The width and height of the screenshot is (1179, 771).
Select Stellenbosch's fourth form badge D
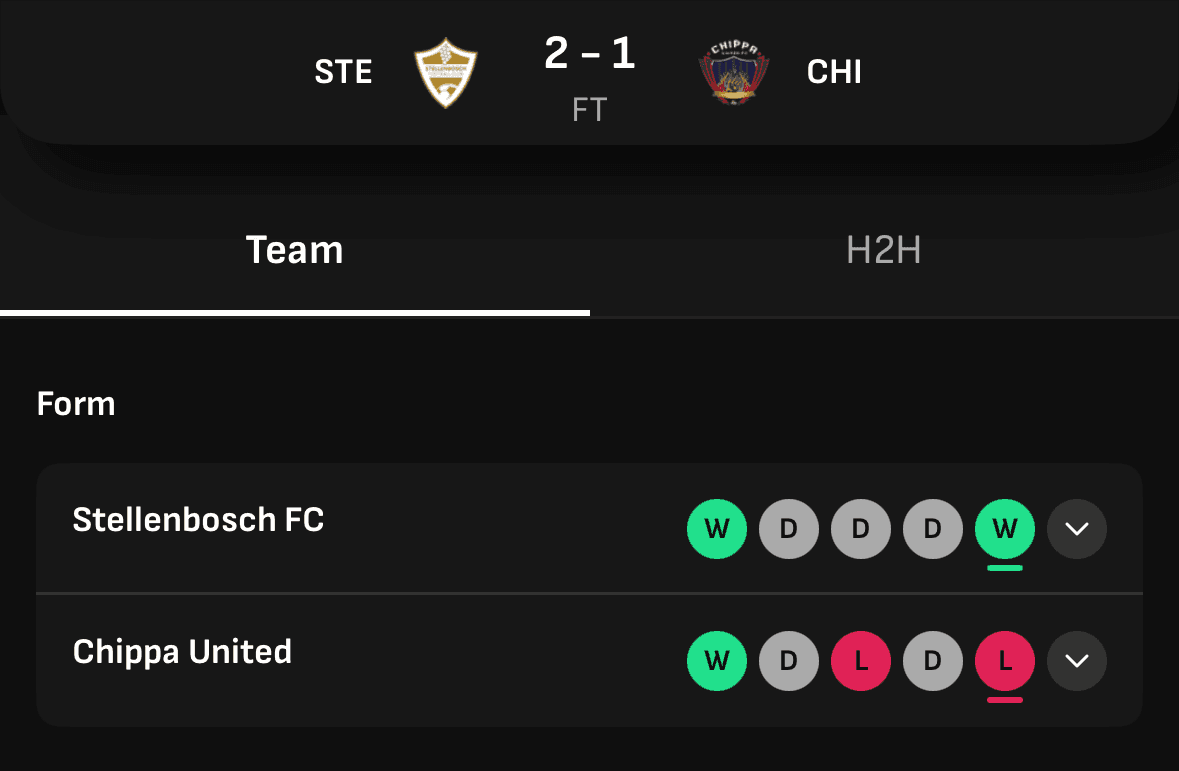coord(933,529)
